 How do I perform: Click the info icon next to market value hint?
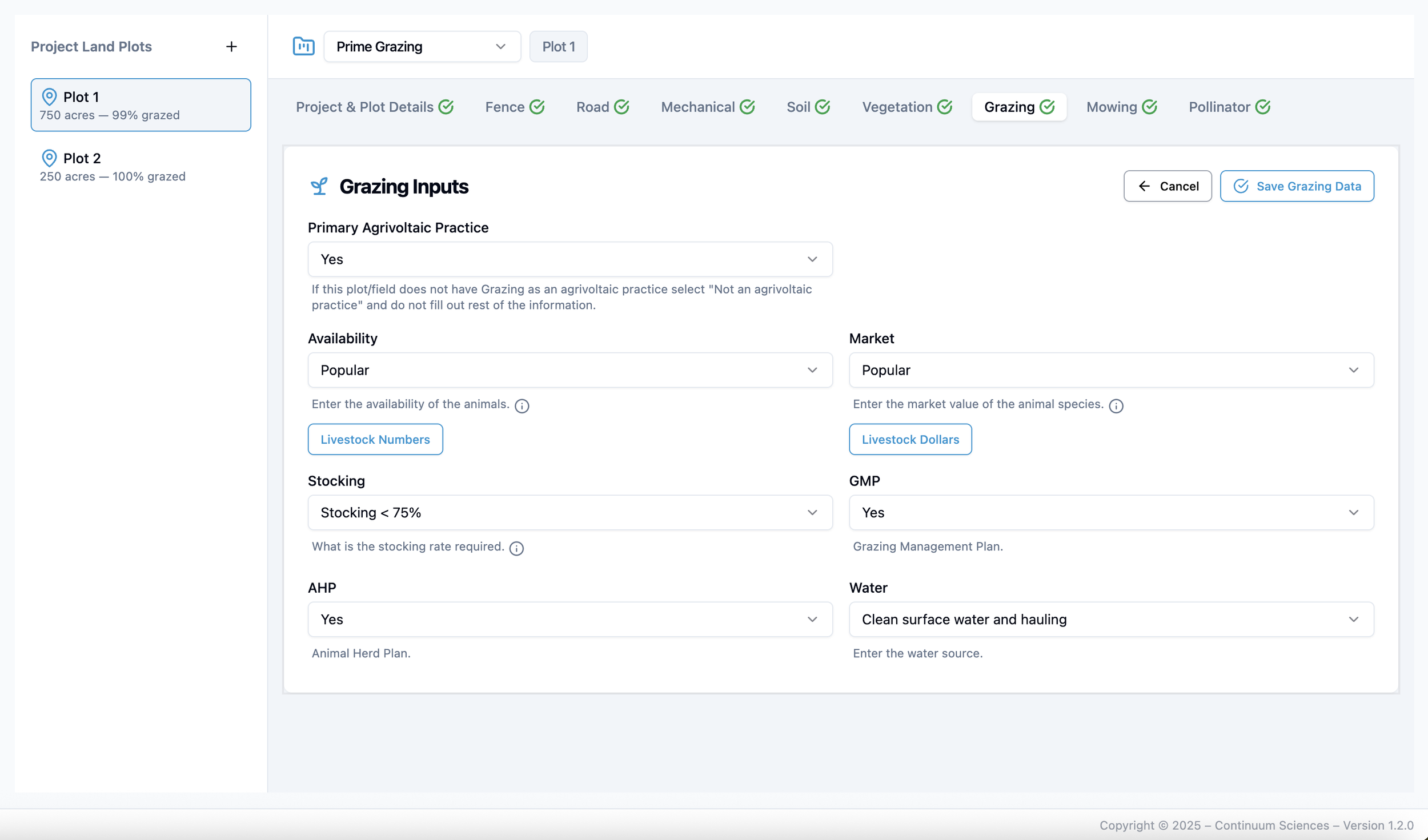click(x=1116, y=406)
